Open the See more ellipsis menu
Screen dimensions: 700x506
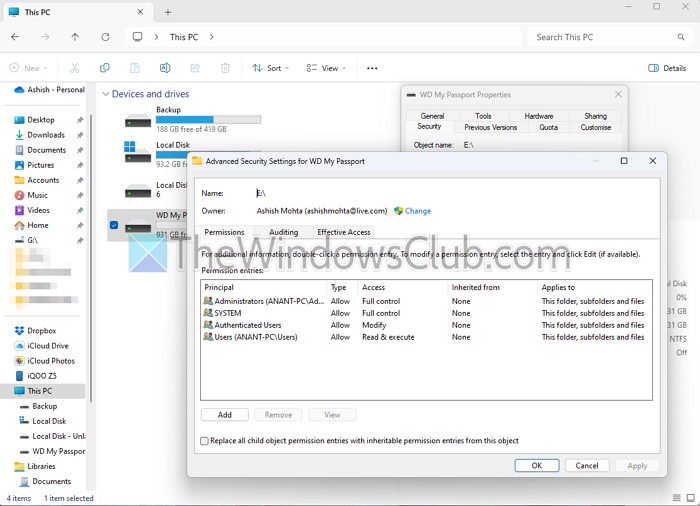pos(372,68)
